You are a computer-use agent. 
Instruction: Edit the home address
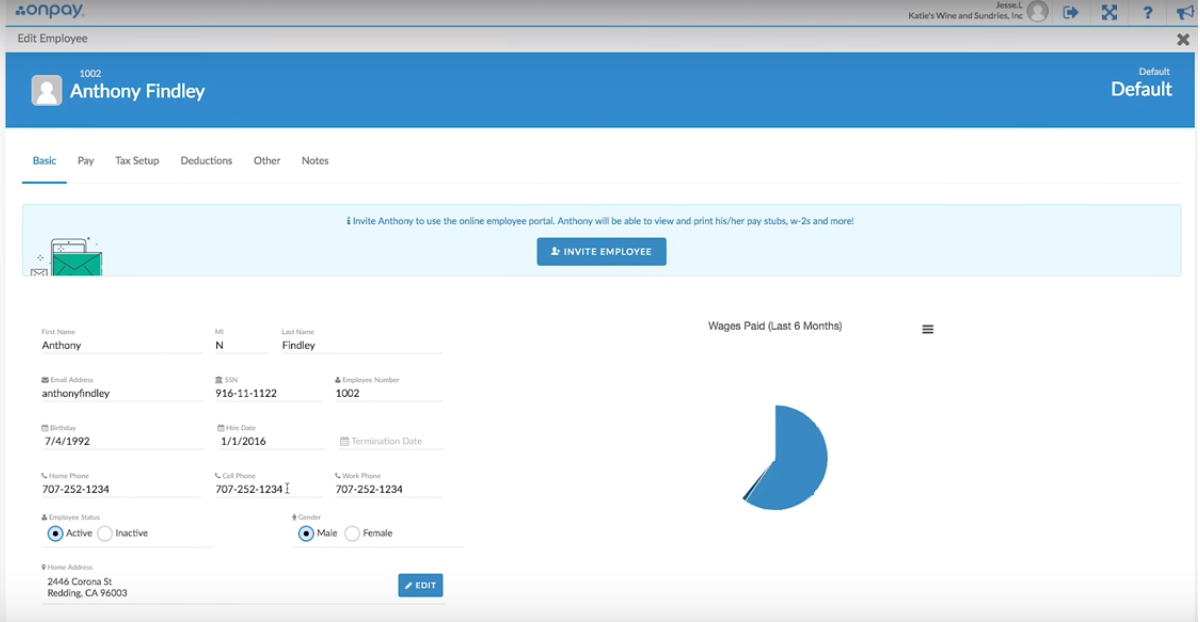coord(420,585)
